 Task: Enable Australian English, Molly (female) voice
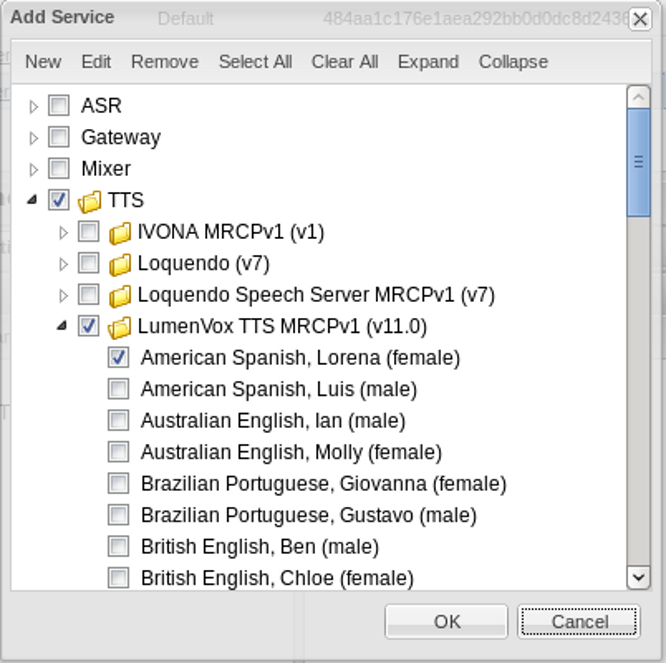coord(119,451)
